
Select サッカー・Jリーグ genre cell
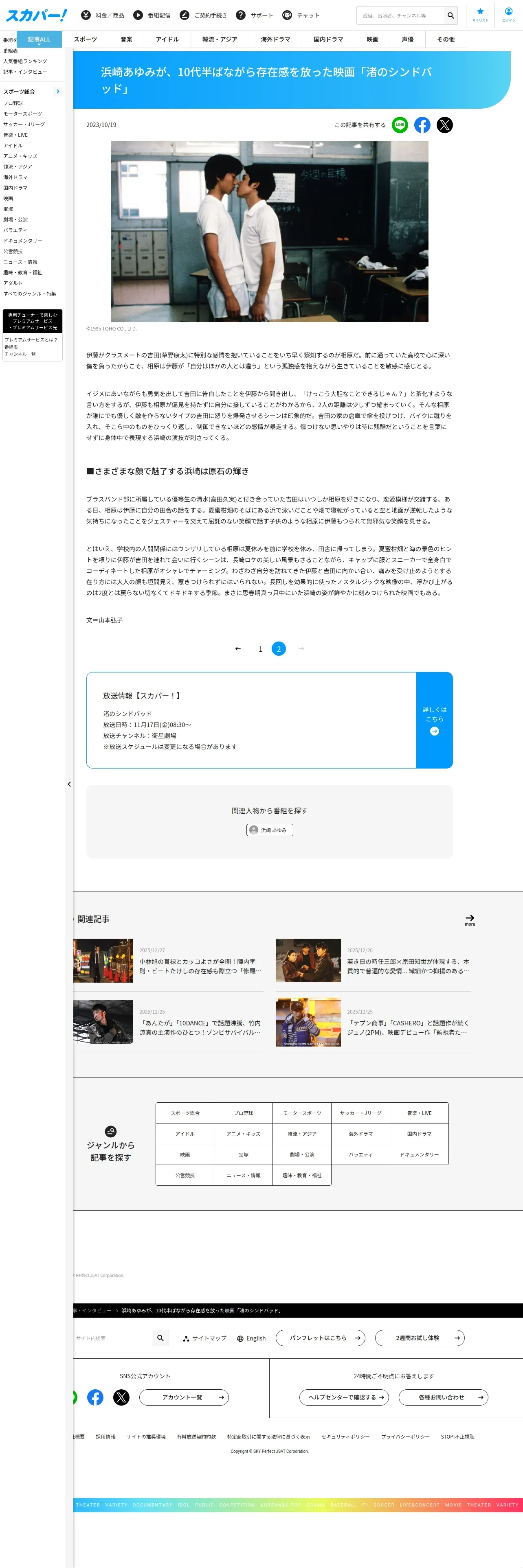click(360, 1113)
